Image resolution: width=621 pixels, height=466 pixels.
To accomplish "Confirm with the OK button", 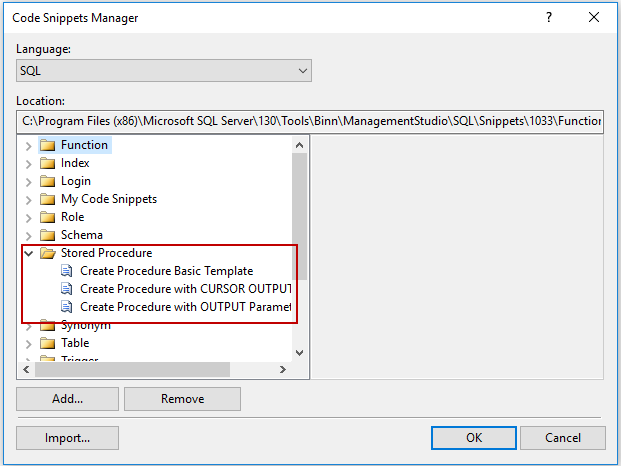I will [474, 438].
